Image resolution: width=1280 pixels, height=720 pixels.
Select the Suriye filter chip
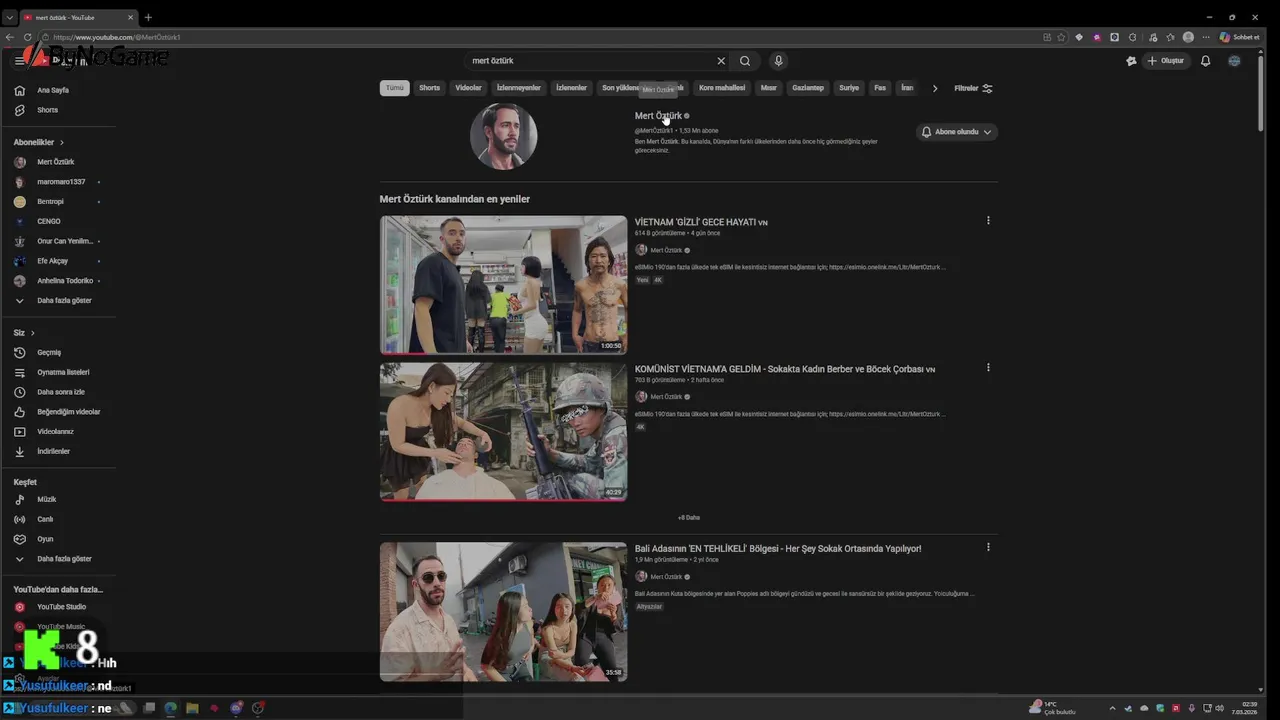pos(849,88)
